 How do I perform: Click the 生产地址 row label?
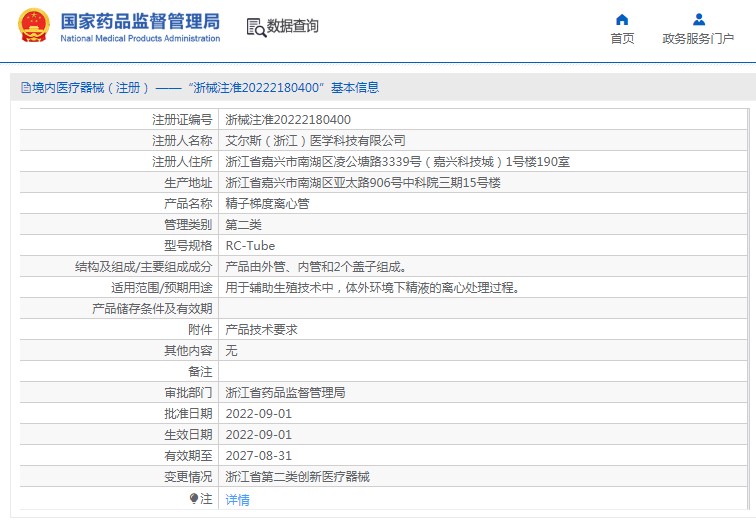click(x=189, y=183)
